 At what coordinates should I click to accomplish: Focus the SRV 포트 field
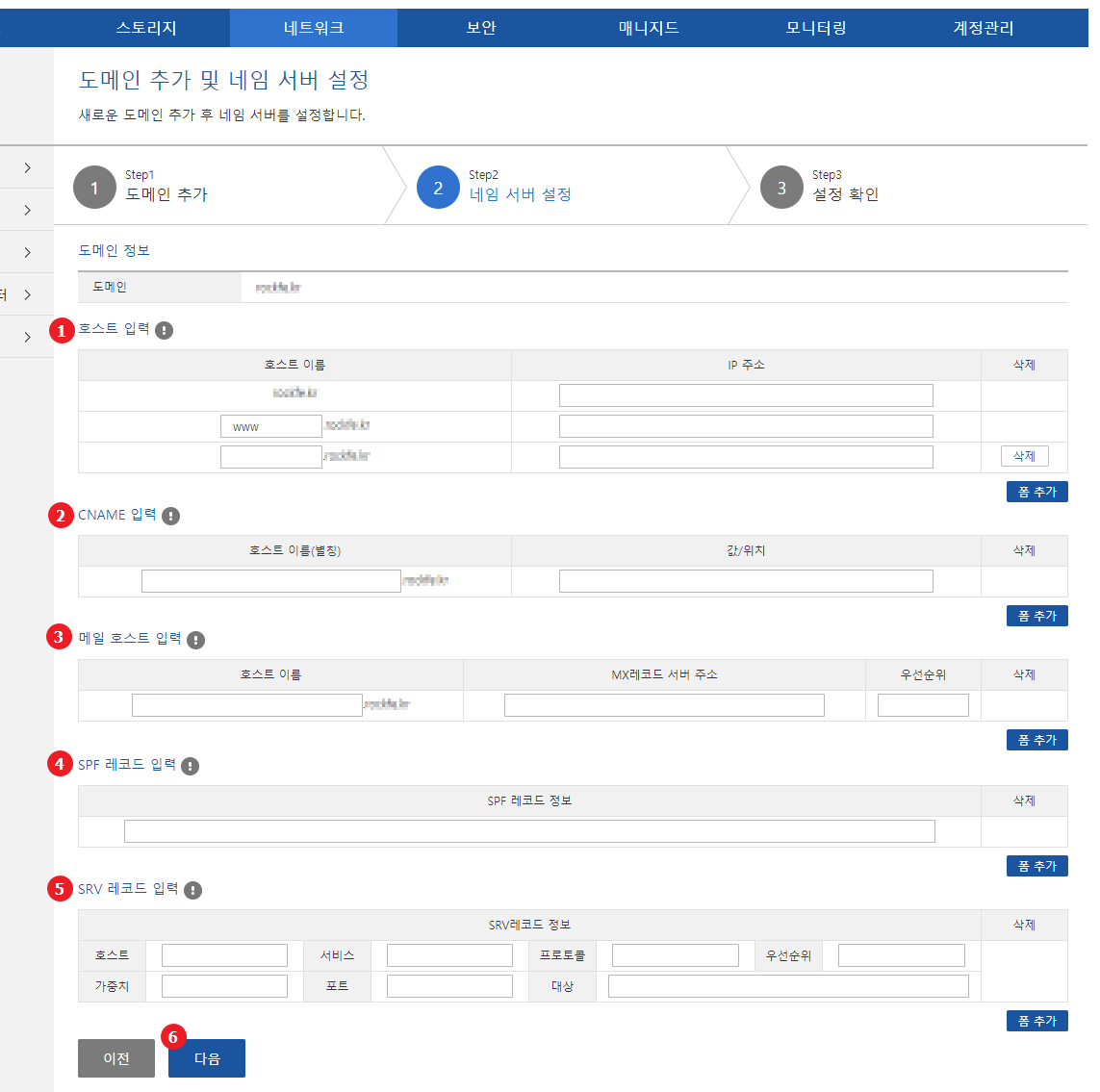pyautogui.click(x=449, y=986)
